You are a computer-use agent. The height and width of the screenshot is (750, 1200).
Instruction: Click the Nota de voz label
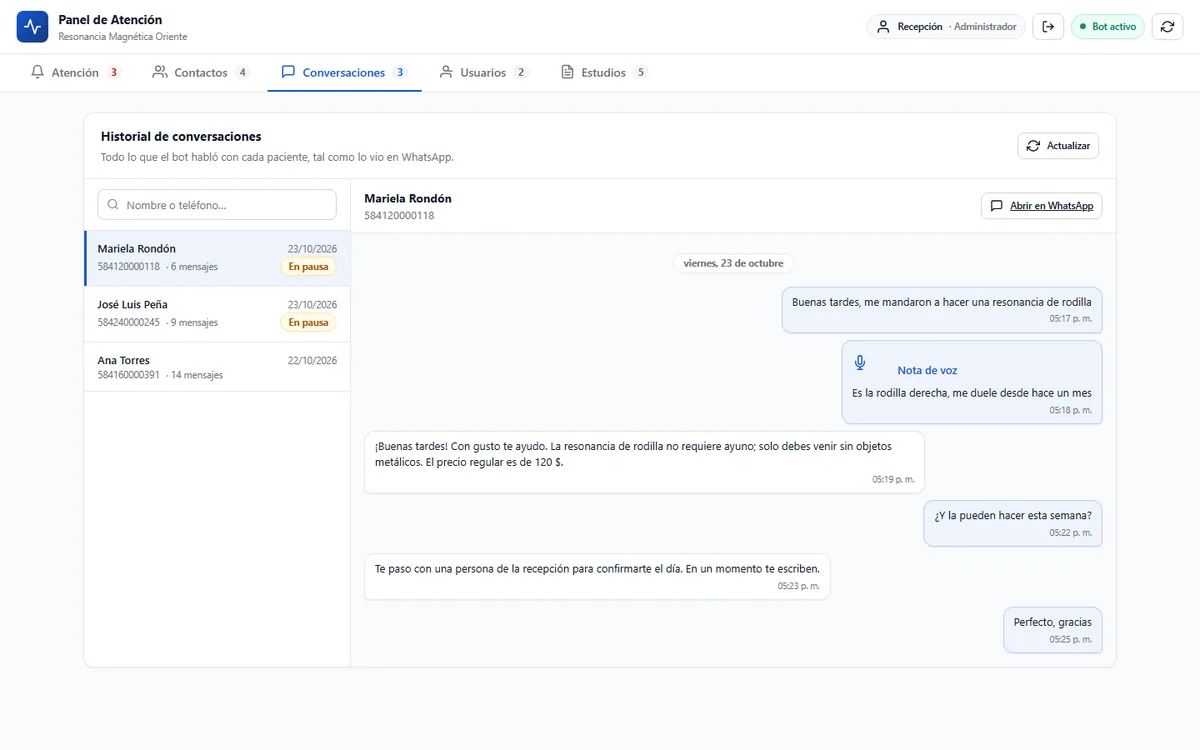(x=927, y=371)
